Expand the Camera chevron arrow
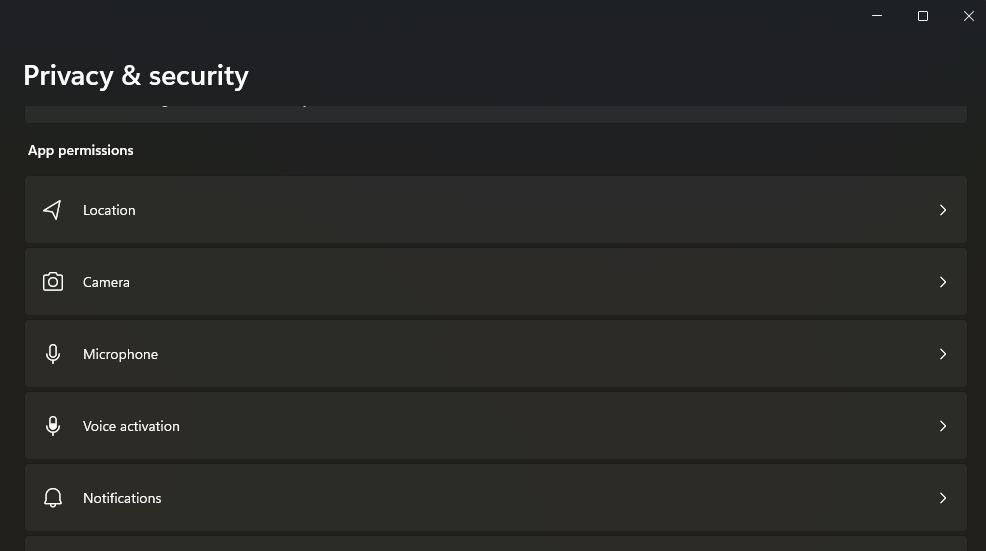The image size is (986, 551). pos(942,282)
